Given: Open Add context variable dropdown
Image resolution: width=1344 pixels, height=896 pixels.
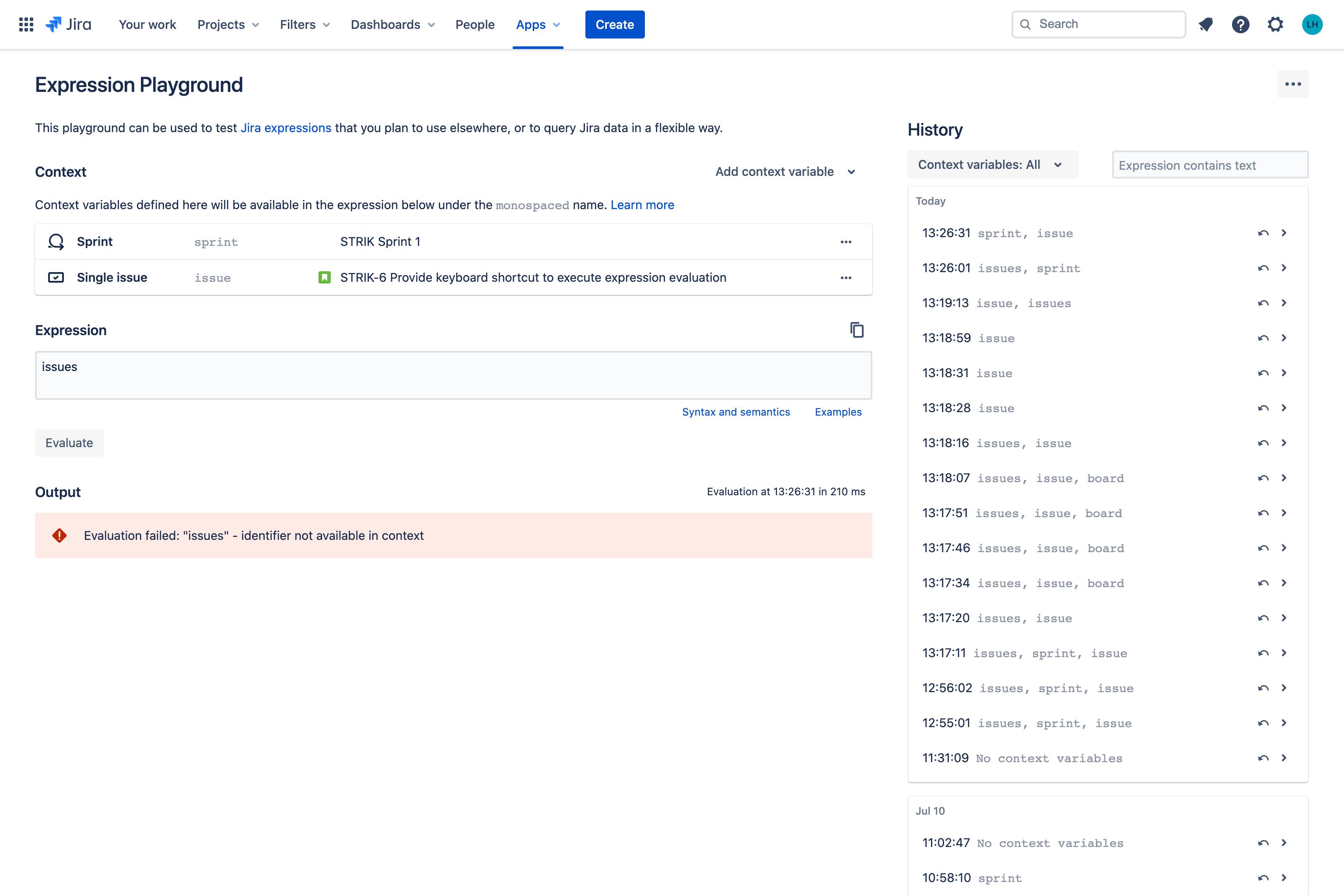Looking at the screenshot, I should click(785, 171).
